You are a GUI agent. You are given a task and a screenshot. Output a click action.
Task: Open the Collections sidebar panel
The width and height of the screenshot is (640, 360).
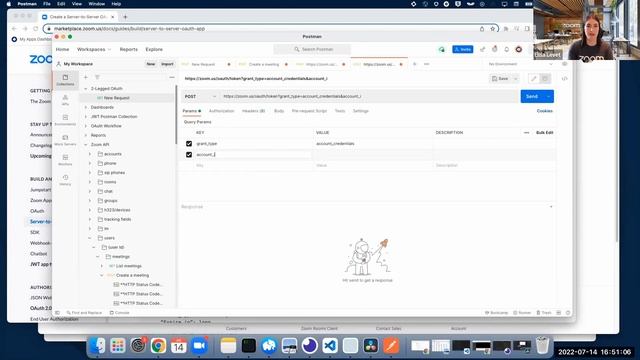point(65,80)
